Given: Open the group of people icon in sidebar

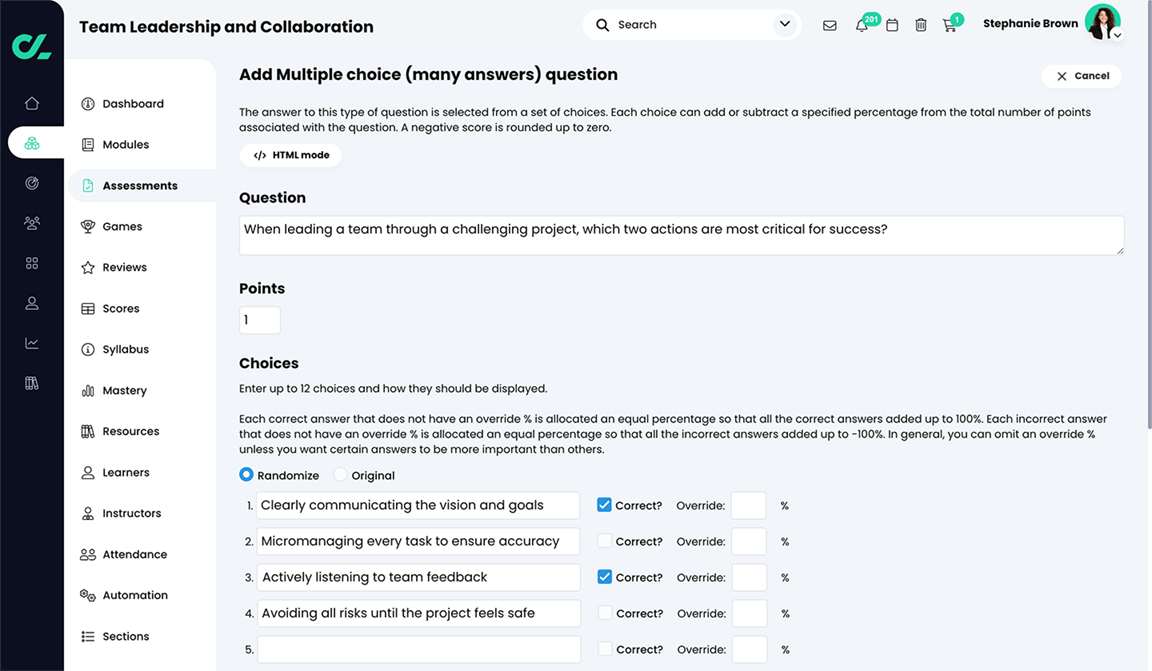Looking at the screenshot, I should tap(31, 223).
